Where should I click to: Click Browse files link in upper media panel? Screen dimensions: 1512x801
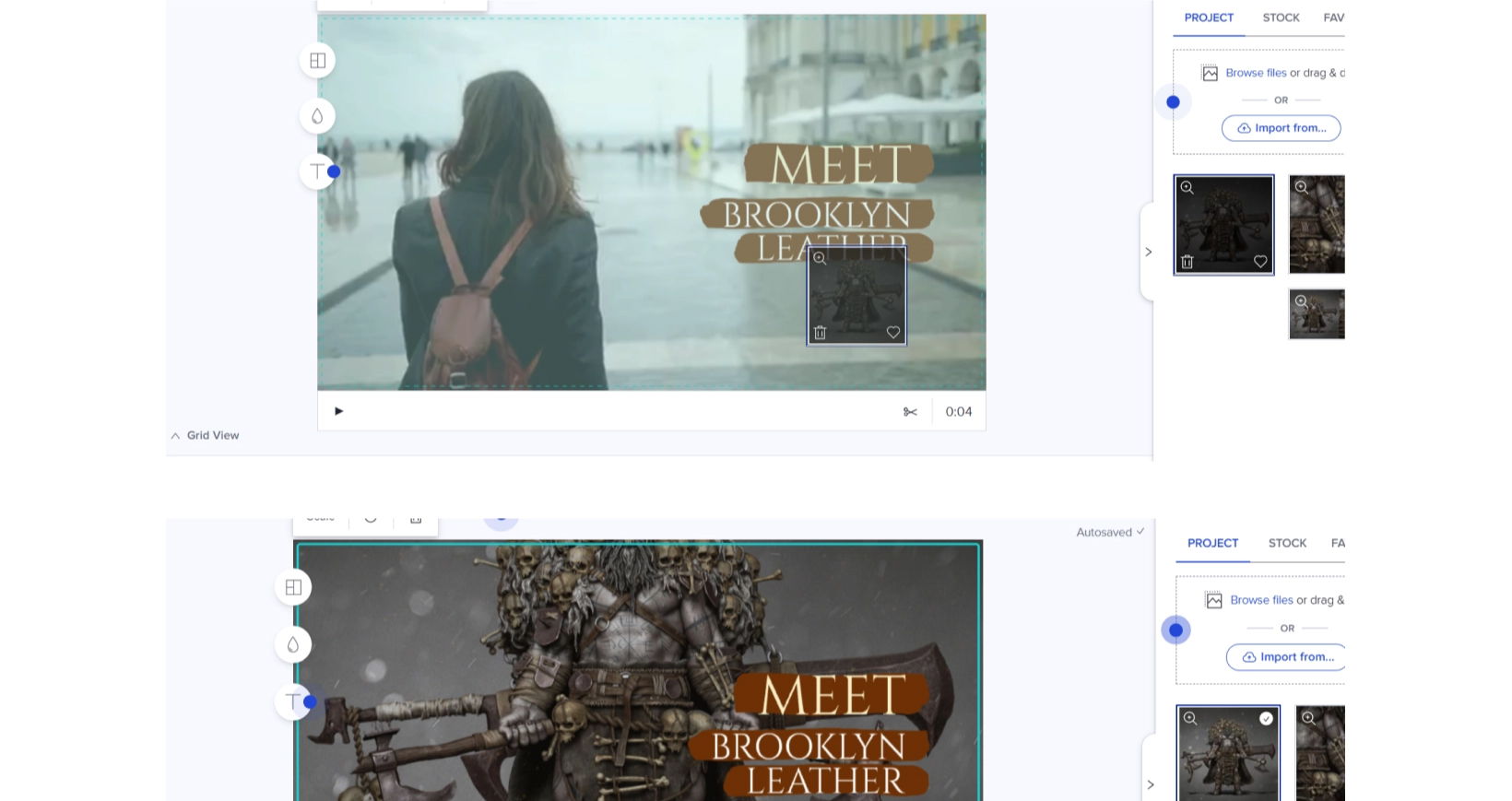click(x=1256, y=73)
